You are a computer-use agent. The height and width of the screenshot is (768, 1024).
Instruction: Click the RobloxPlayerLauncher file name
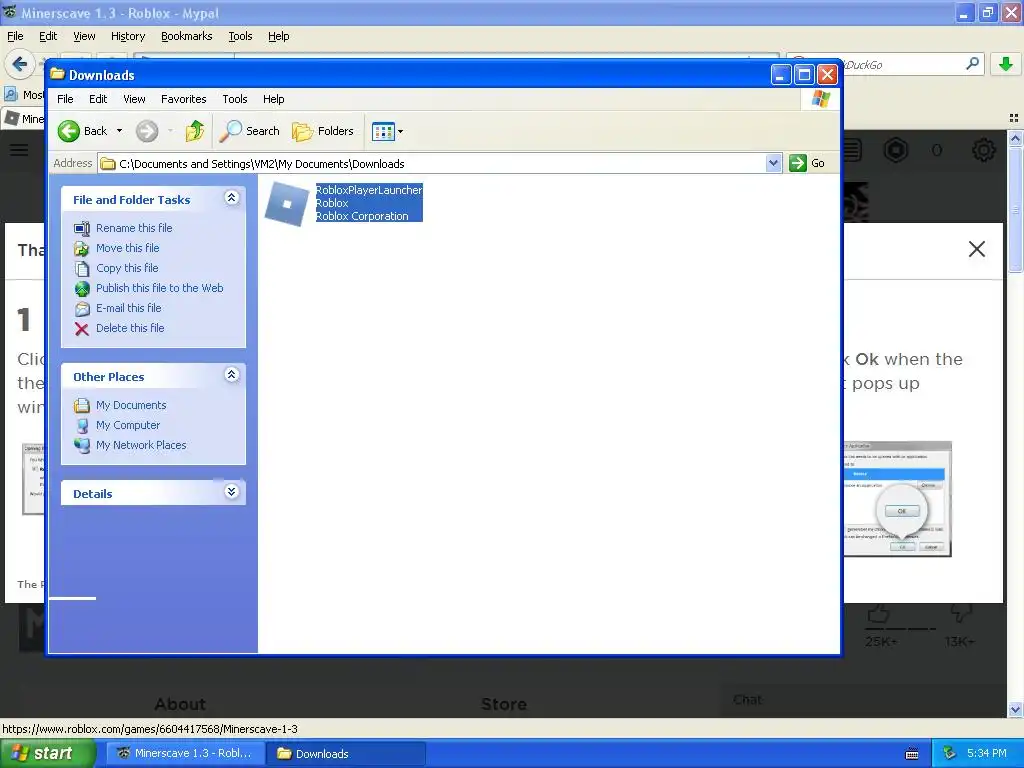pos(369,190)
